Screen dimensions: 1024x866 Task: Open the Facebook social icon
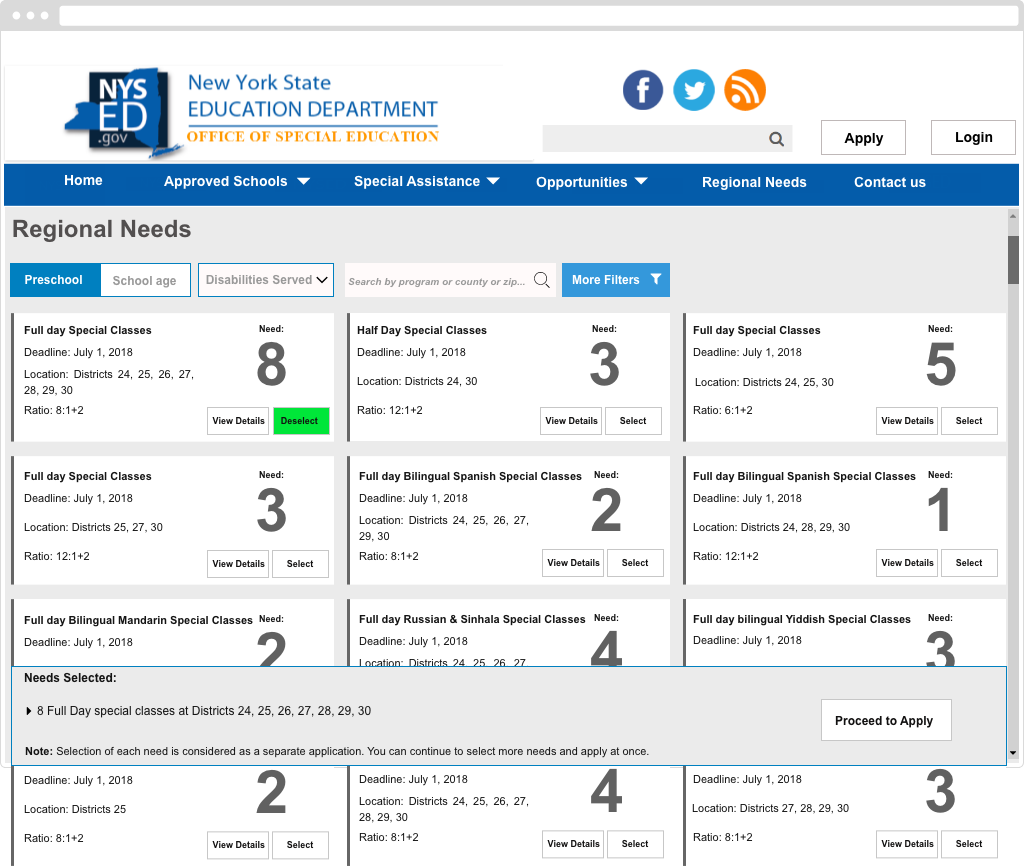pyautogui.click(x=643, y=90)
